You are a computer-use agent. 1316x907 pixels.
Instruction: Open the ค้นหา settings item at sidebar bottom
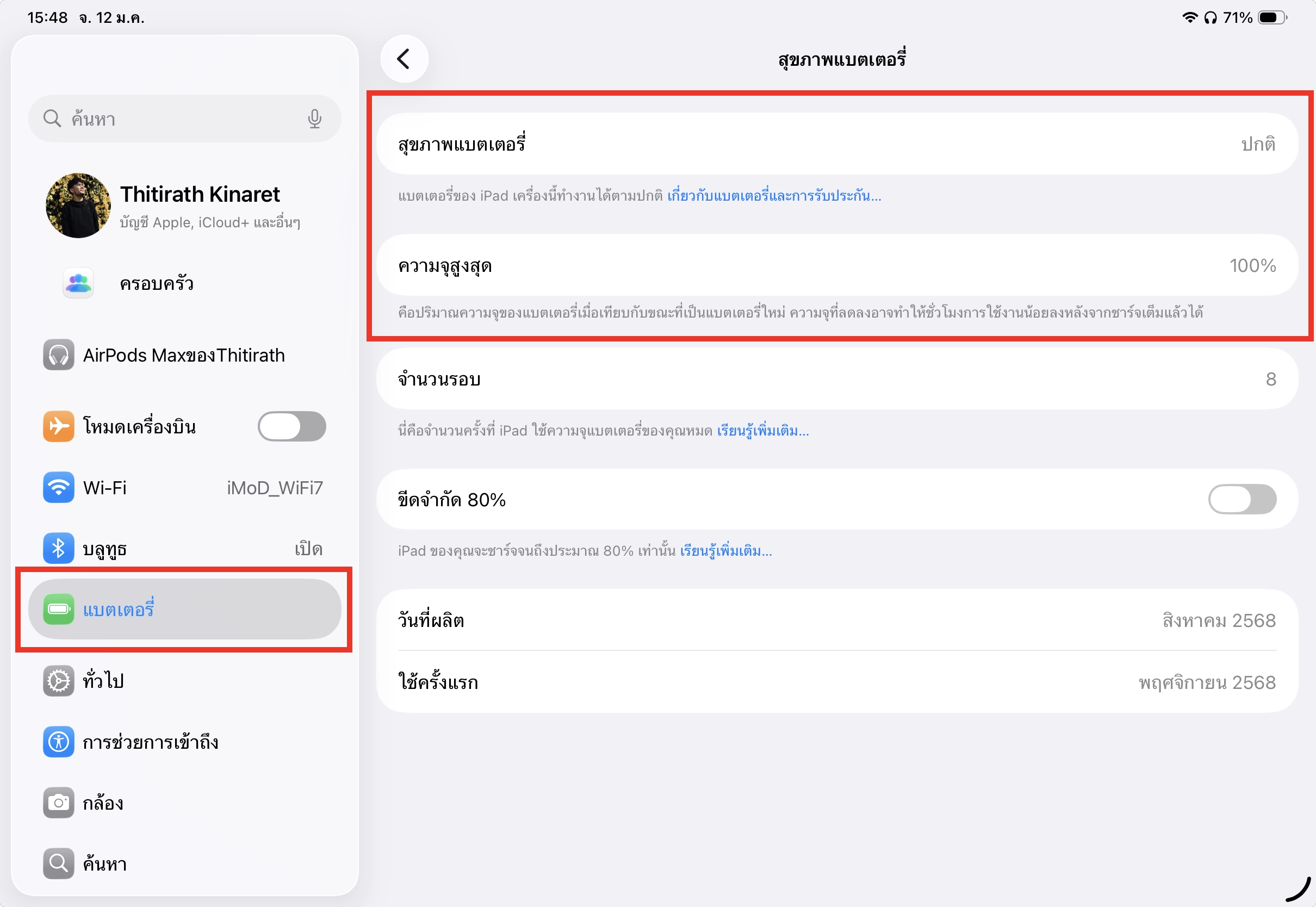(104, 864)
